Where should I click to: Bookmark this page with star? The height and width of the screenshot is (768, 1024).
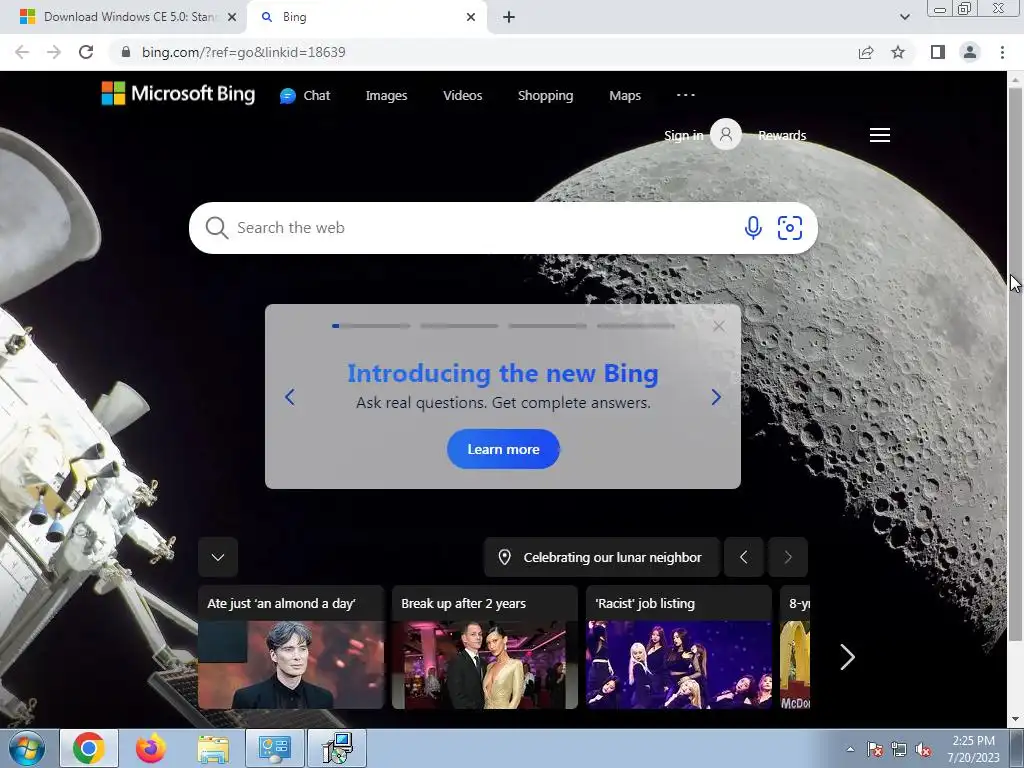pos(898,52)
